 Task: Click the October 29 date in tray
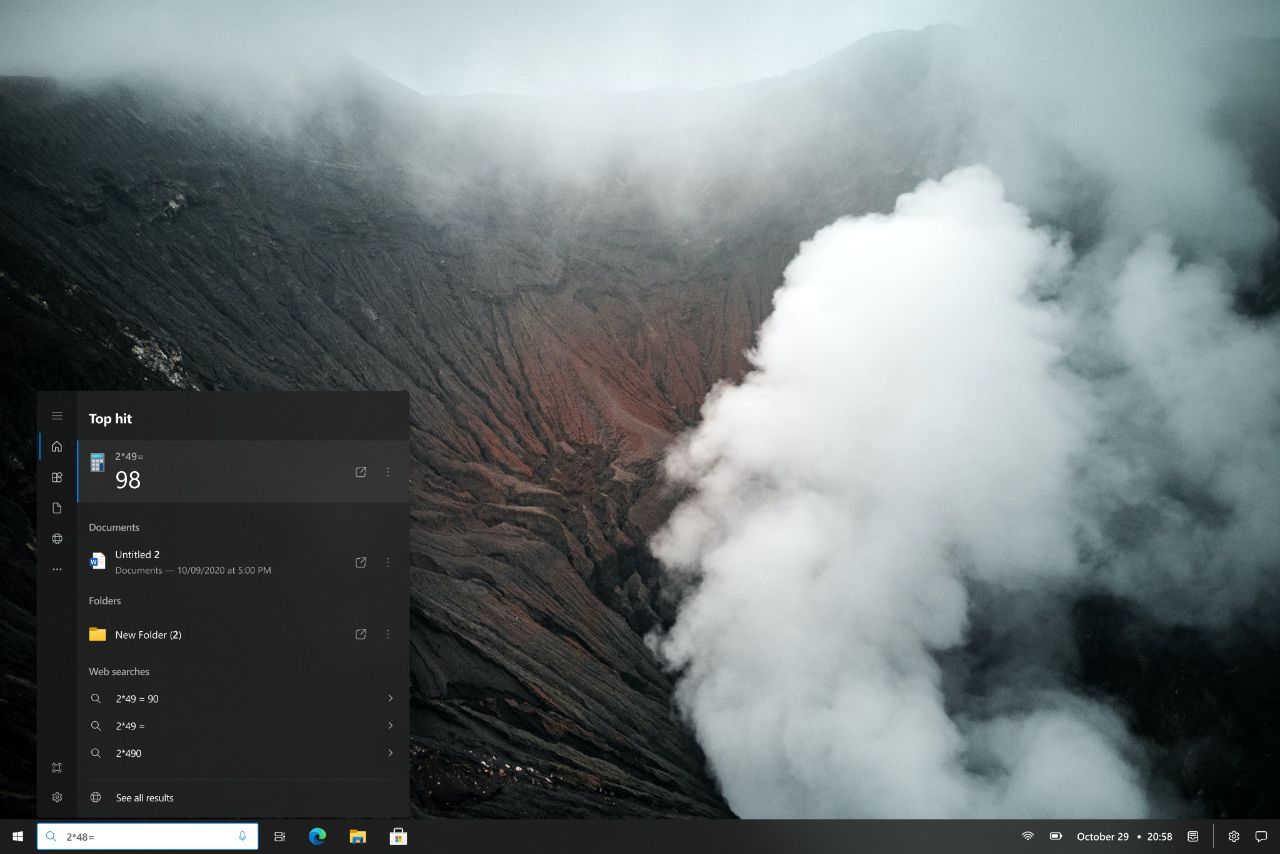pyautogui.click(x=1102, y=837)
